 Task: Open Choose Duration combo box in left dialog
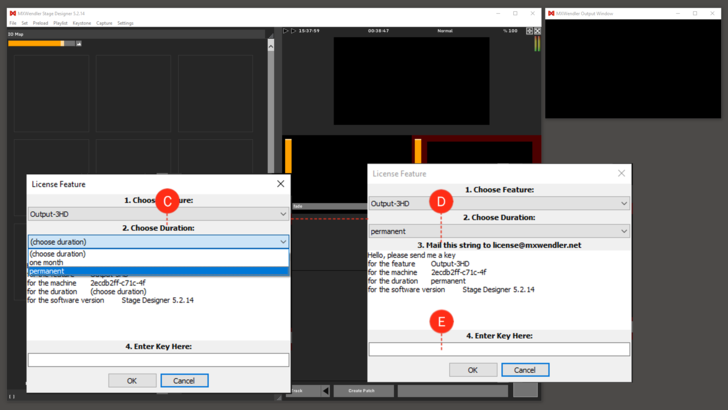158,242
